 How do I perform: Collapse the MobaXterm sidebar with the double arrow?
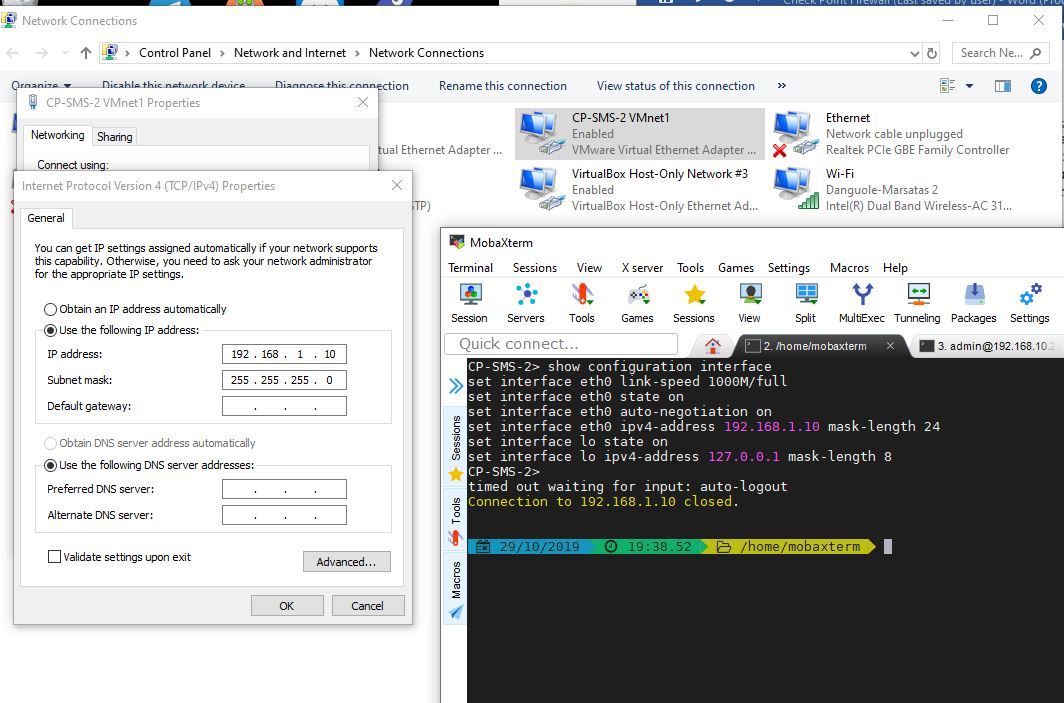(455, 386)
